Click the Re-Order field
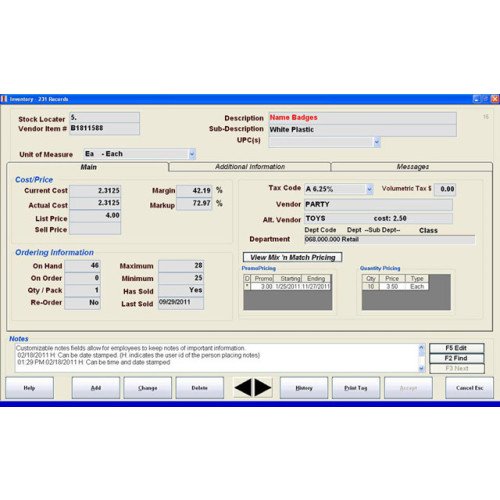500x500 pixels. [x=82, y=303]
